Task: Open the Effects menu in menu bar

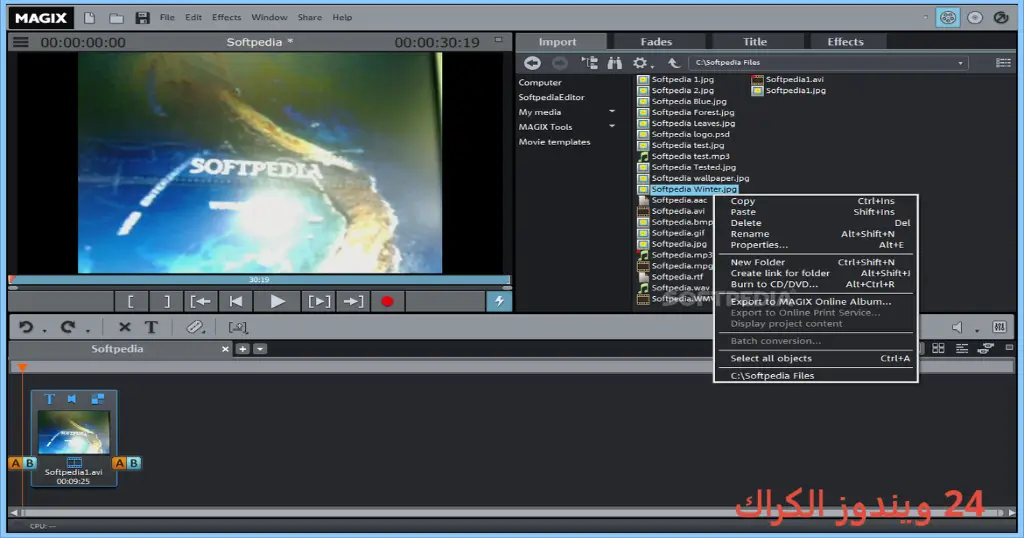Action: [x=227, y=18]
